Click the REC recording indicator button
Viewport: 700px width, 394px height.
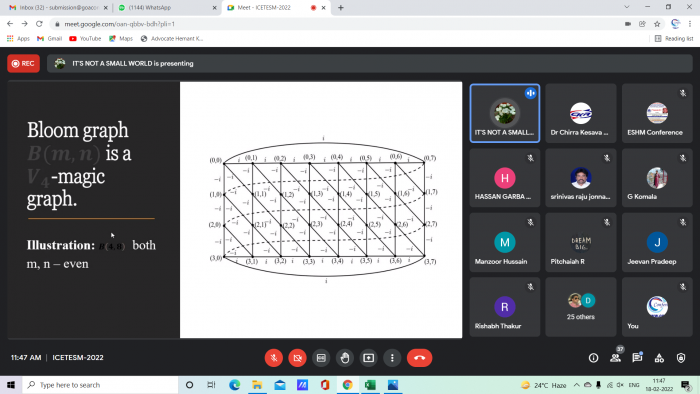click(x=23, y=63)
